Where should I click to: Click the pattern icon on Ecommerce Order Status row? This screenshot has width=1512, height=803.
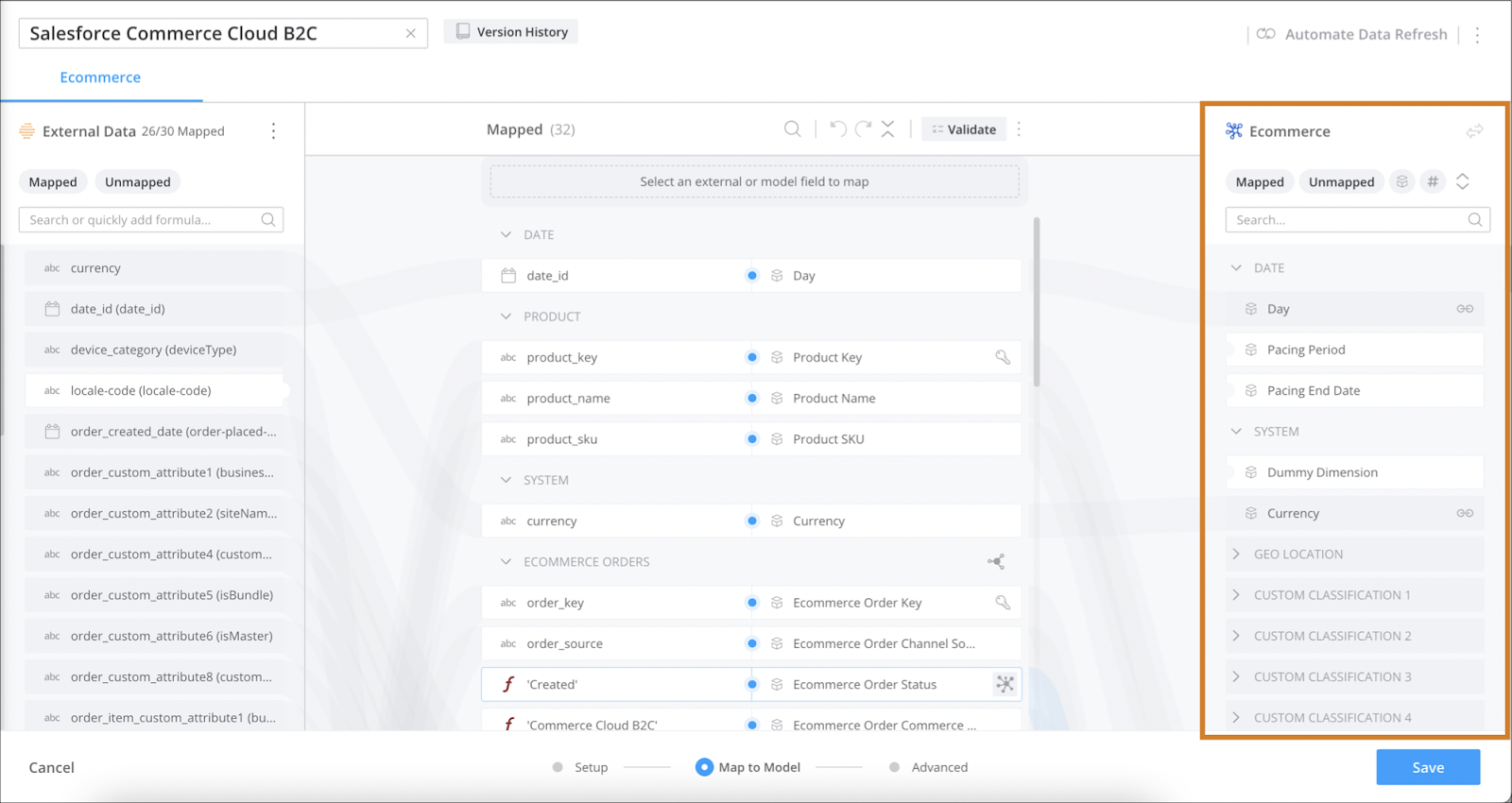[1005, 684]
